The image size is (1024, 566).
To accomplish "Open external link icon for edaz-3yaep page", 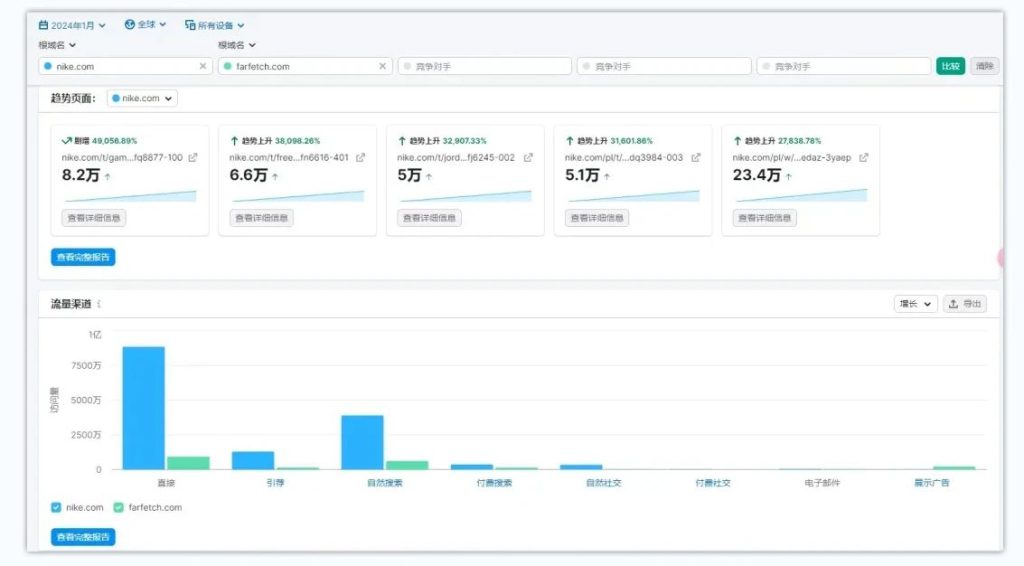I will (x=864, y=157).
